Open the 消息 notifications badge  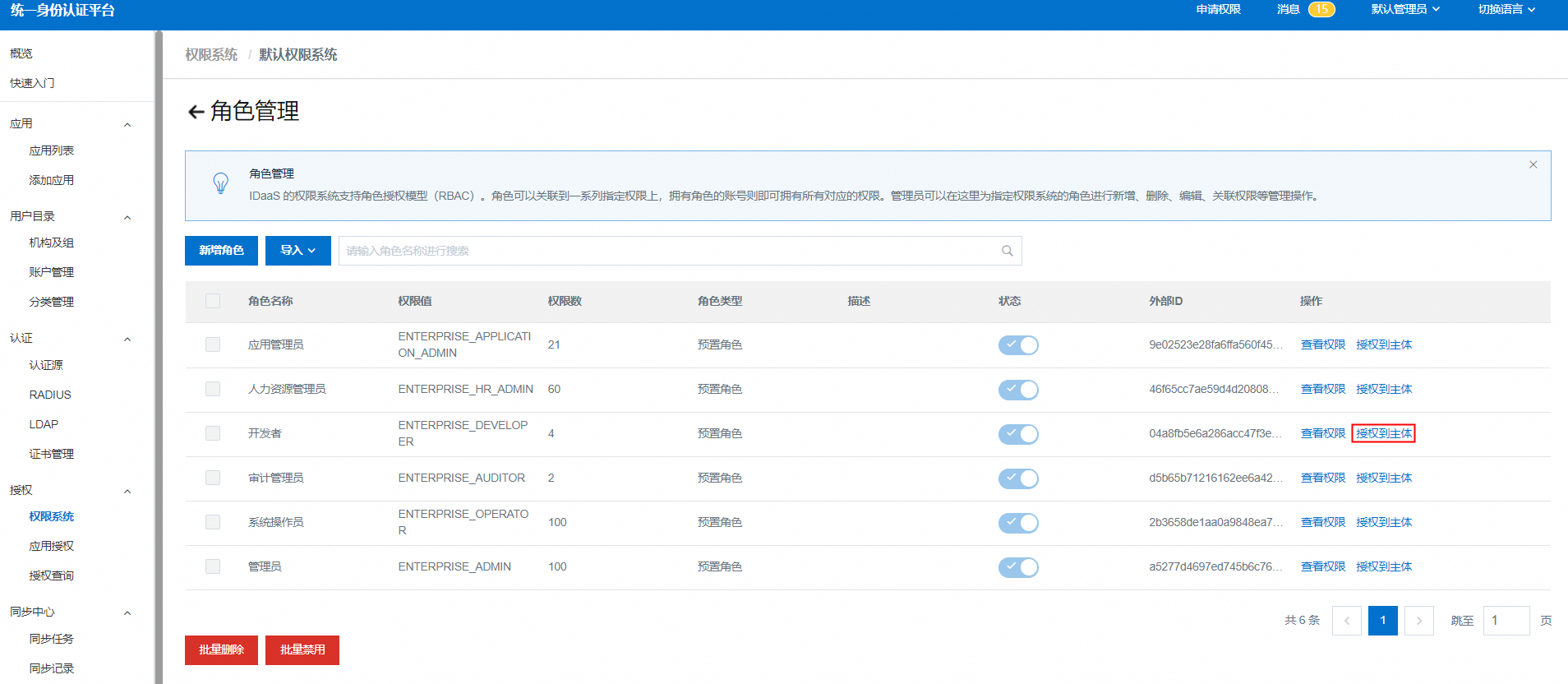(x=1321, y=9)
